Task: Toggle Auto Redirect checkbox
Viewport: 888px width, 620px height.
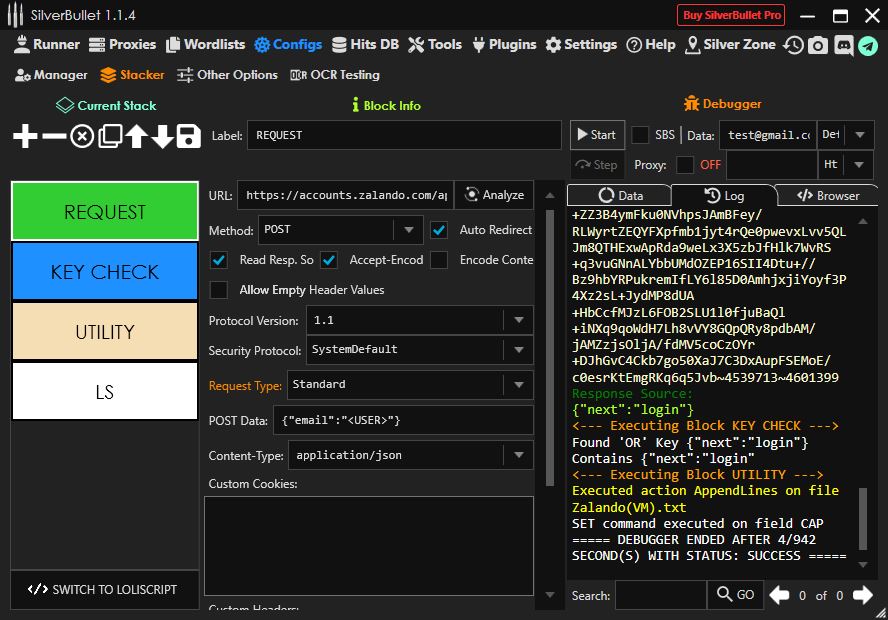Action: click(x=439, y=230)
